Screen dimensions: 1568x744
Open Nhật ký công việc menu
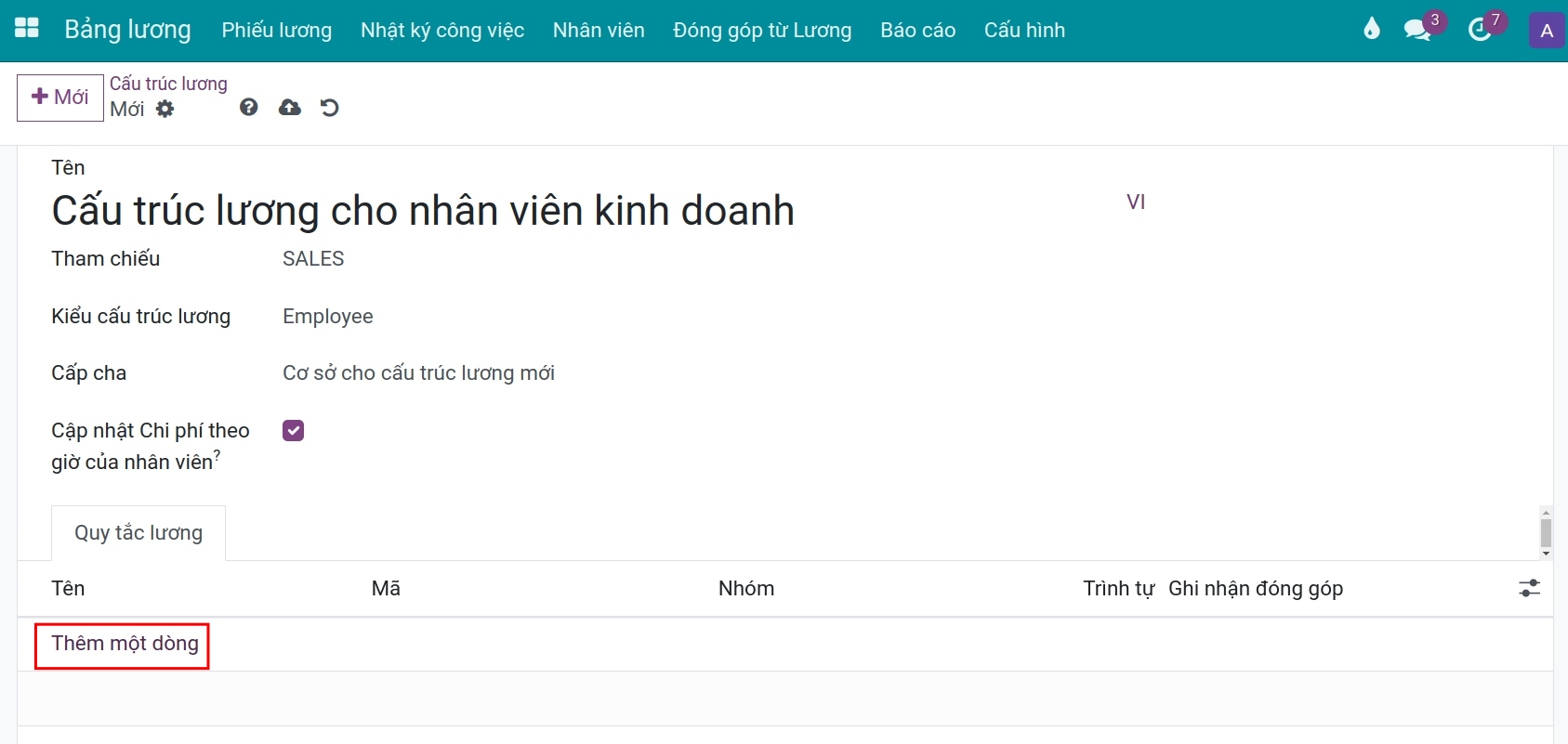(x=442, y=30)
